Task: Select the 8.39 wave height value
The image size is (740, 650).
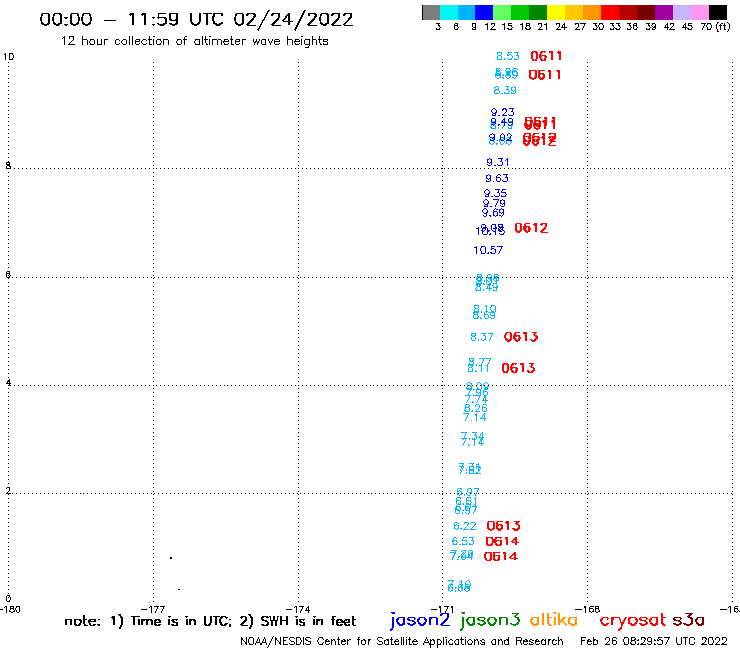Action: point(505,90)
